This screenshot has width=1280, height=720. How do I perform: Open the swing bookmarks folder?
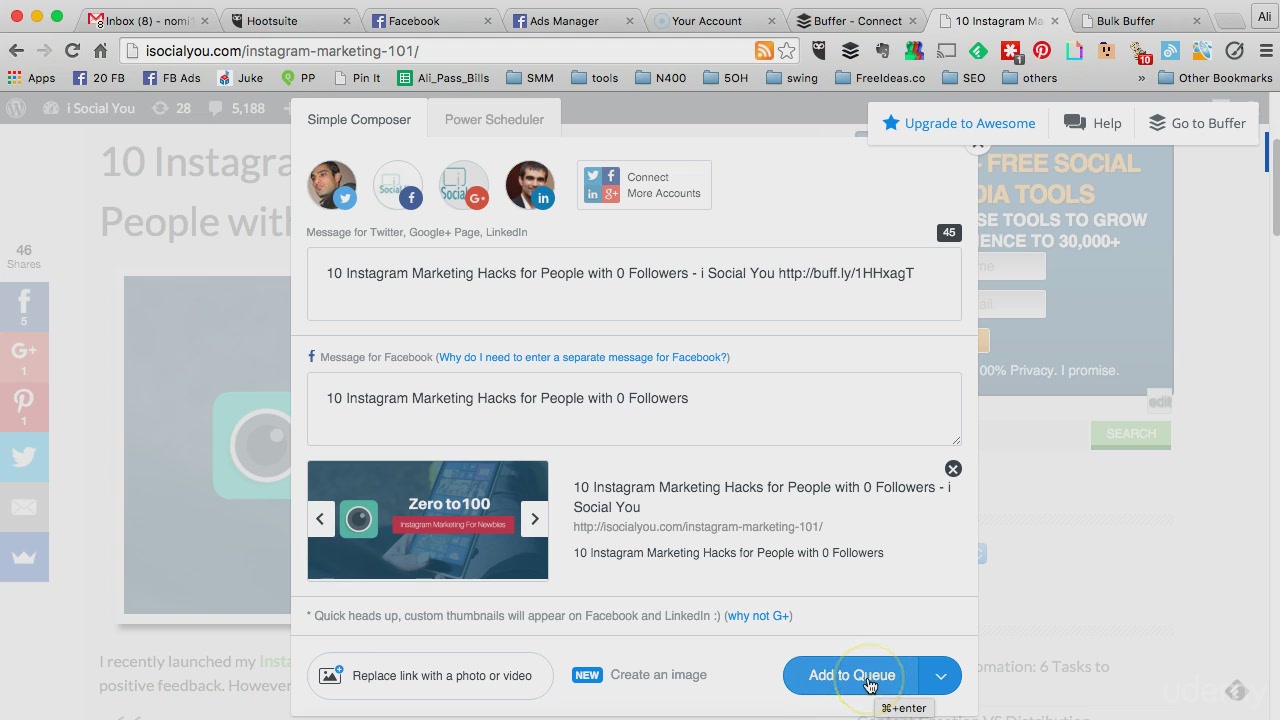coord(792,78)
